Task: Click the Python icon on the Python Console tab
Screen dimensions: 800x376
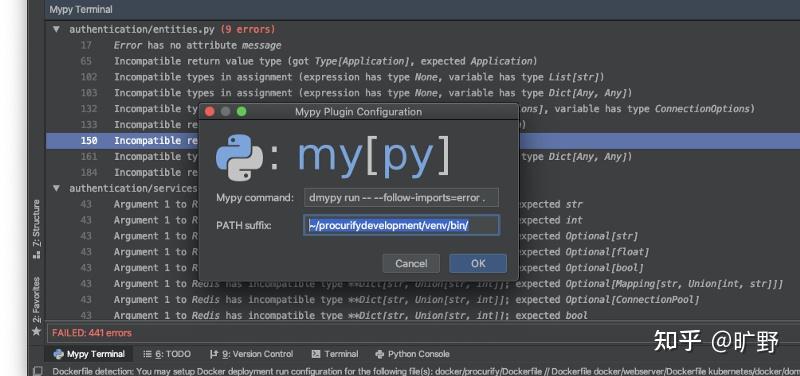Action: (379, 354)
